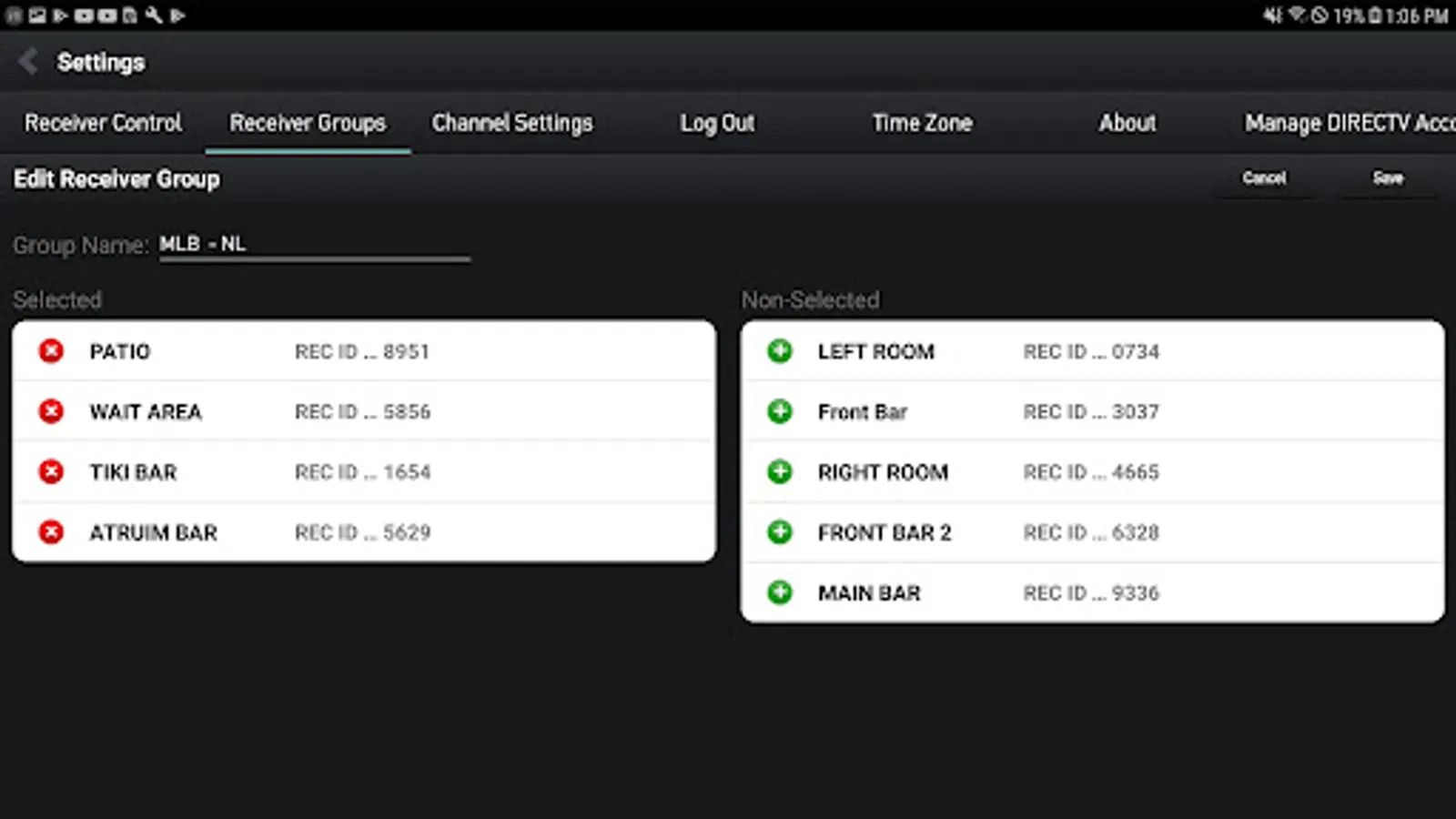Screen dimensions: 1456x819
Task: Tap the Settings title in header
Action: (101, 62)
